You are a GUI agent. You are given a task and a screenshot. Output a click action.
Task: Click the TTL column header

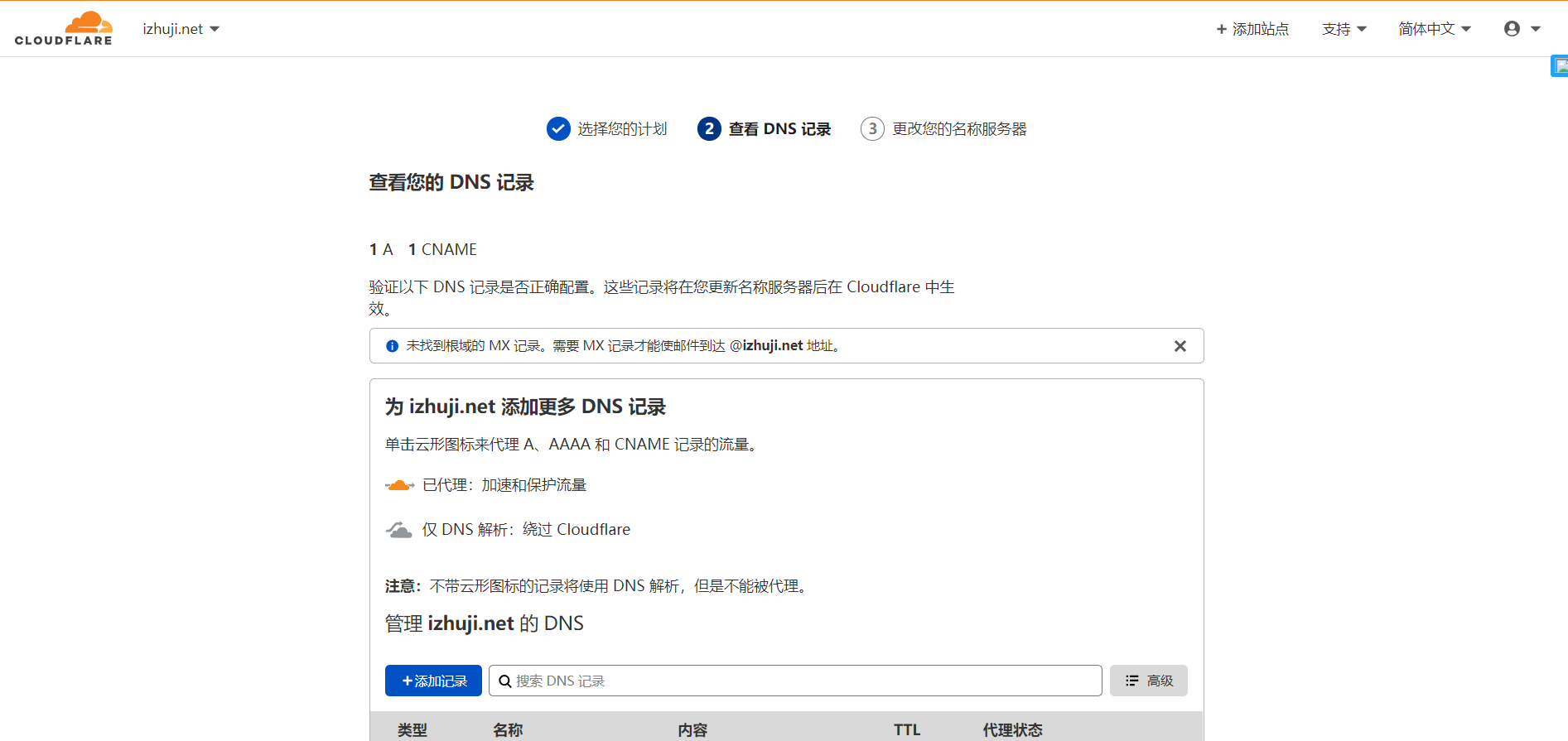907,730
